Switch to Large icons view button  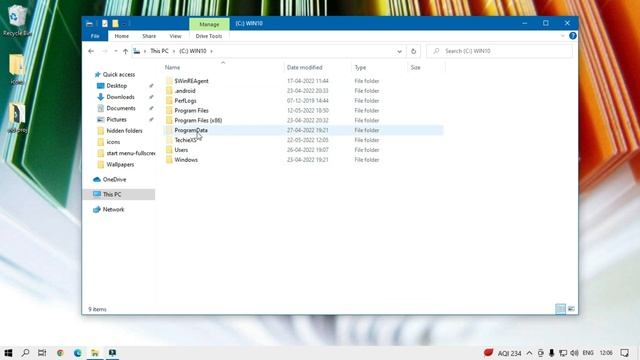tap(571, 309)
